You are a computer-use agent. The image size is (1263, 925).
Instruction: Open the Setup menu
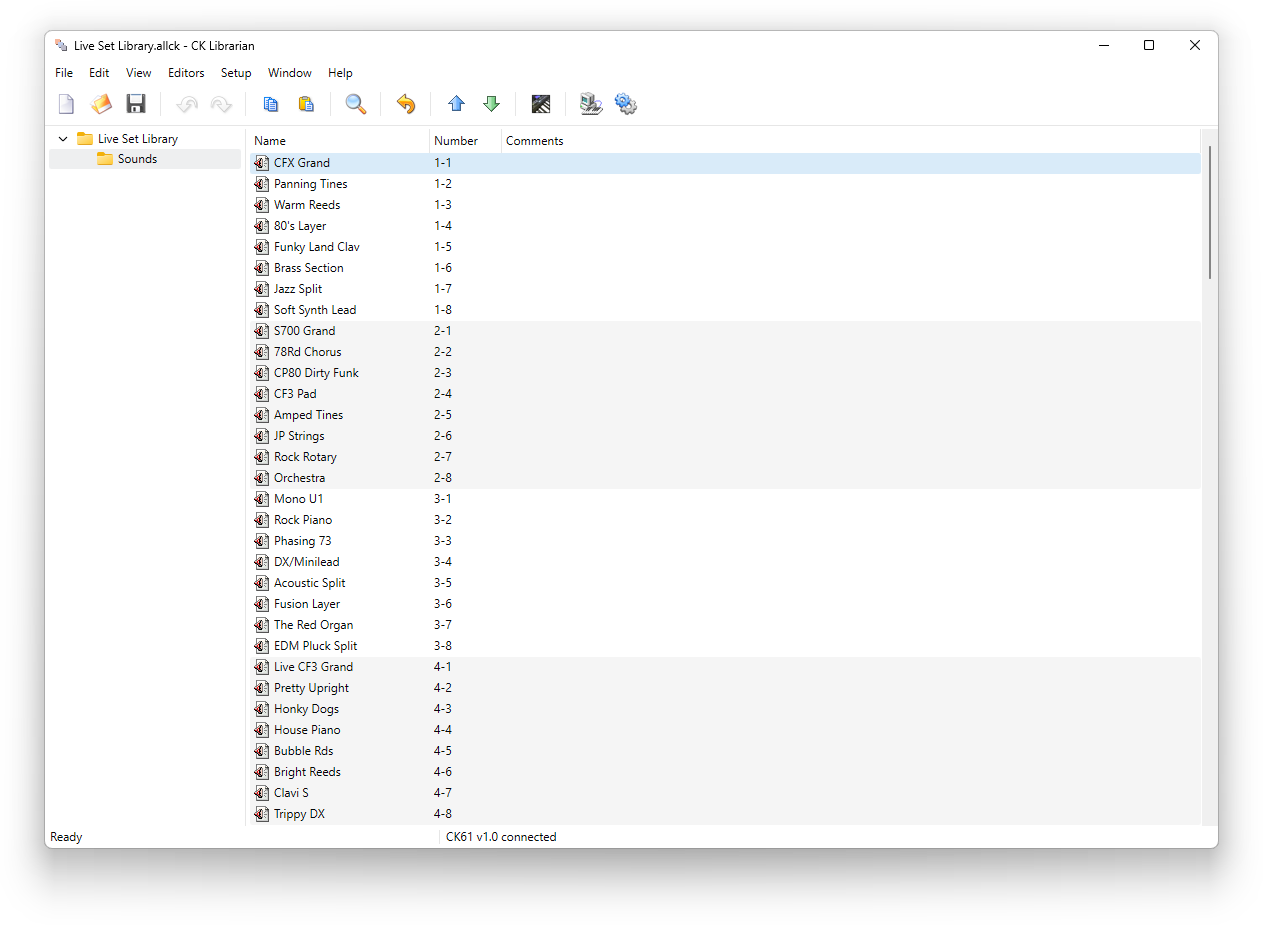[x=236, y=73]
